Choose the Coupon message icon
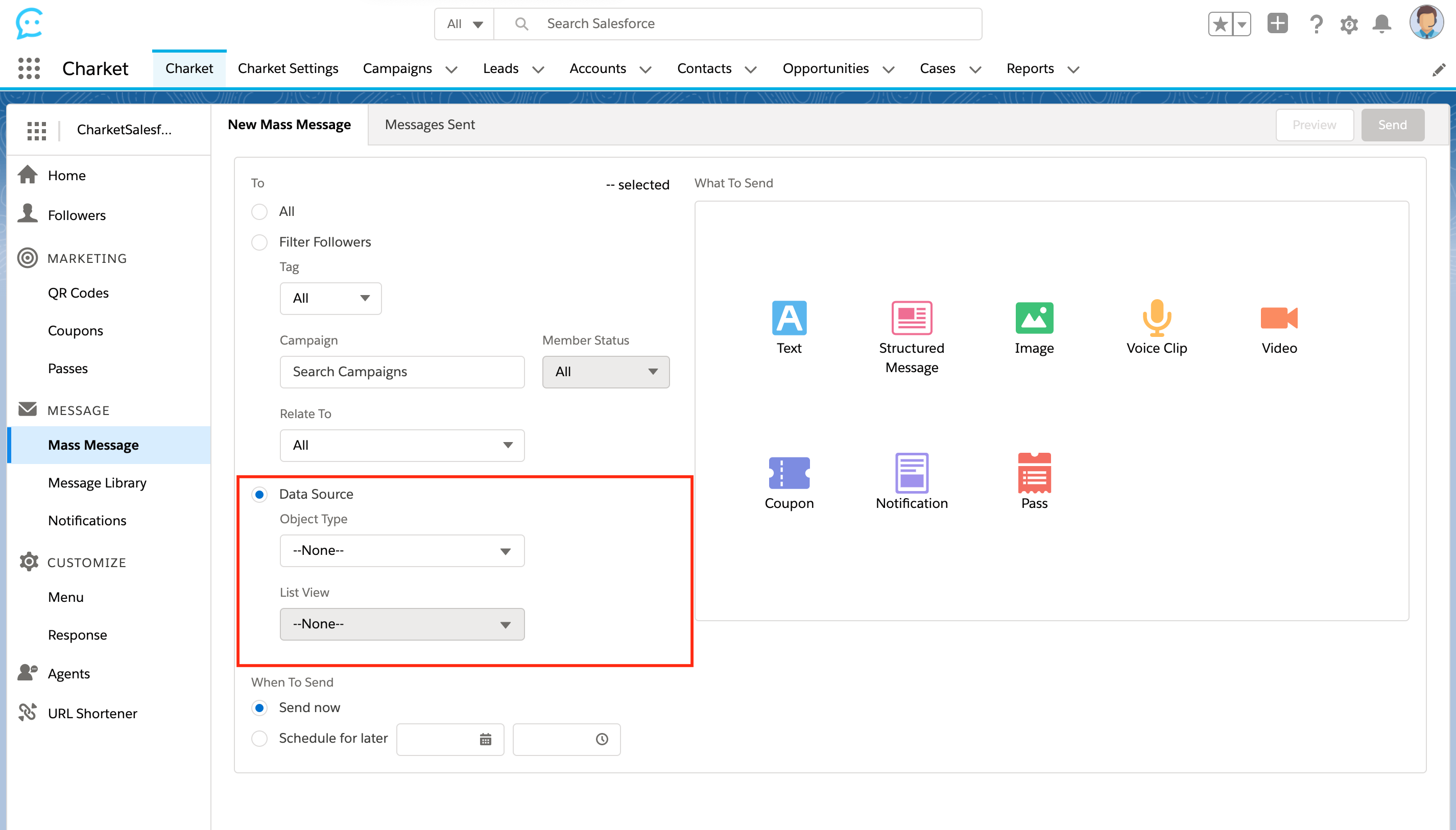Viewport: 1456px width, 830px height. point(789,473)
